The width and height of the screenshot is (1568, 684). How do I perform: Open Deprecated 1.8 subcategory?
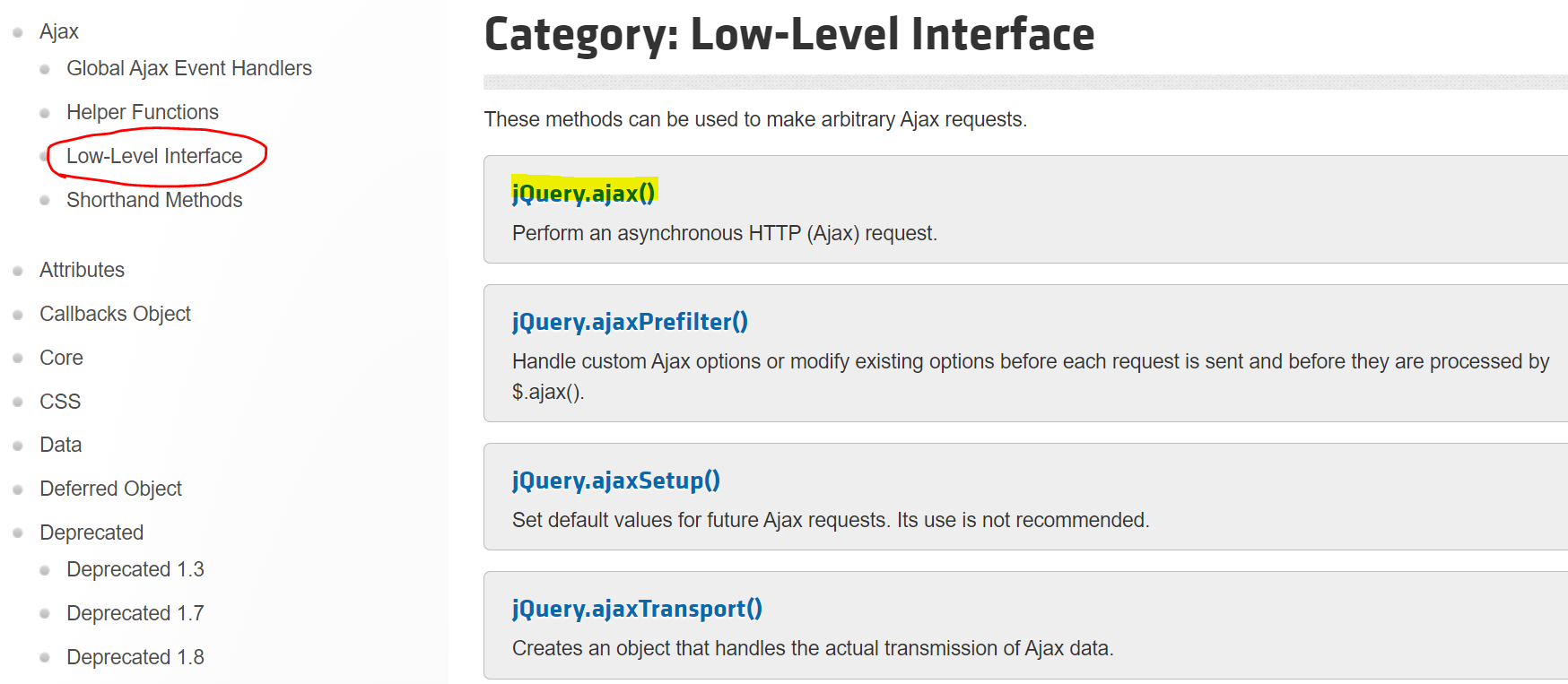[135, 657]
